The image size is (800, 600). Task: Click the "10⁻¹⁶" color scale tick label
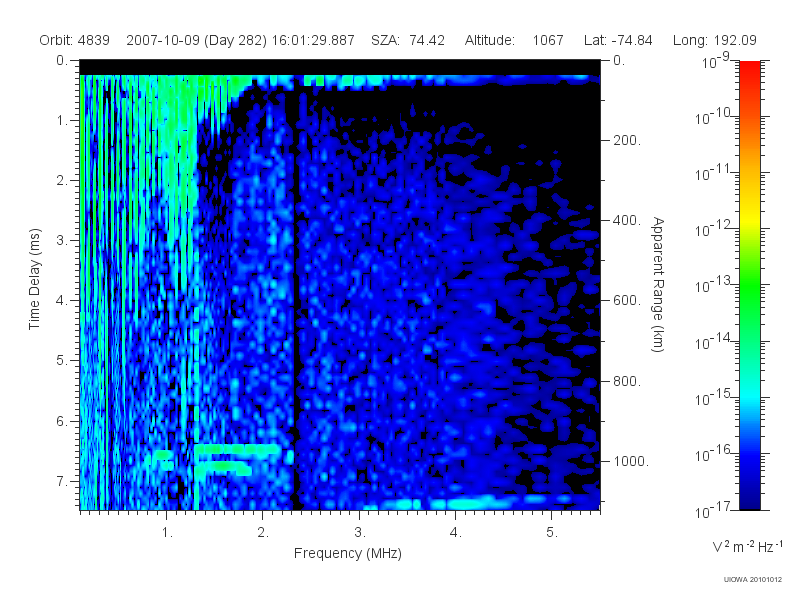(x=715, y=454)
